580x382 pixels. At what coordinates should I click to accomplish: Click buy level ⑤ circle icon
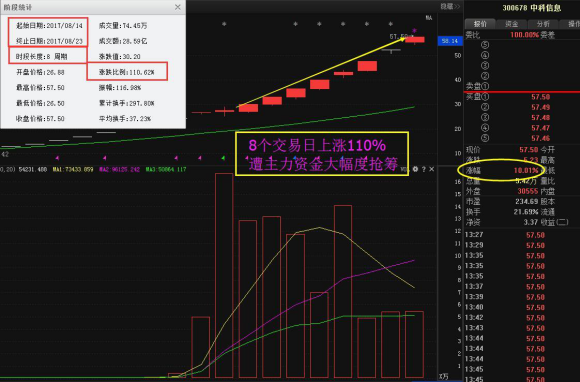pos(485,138)
